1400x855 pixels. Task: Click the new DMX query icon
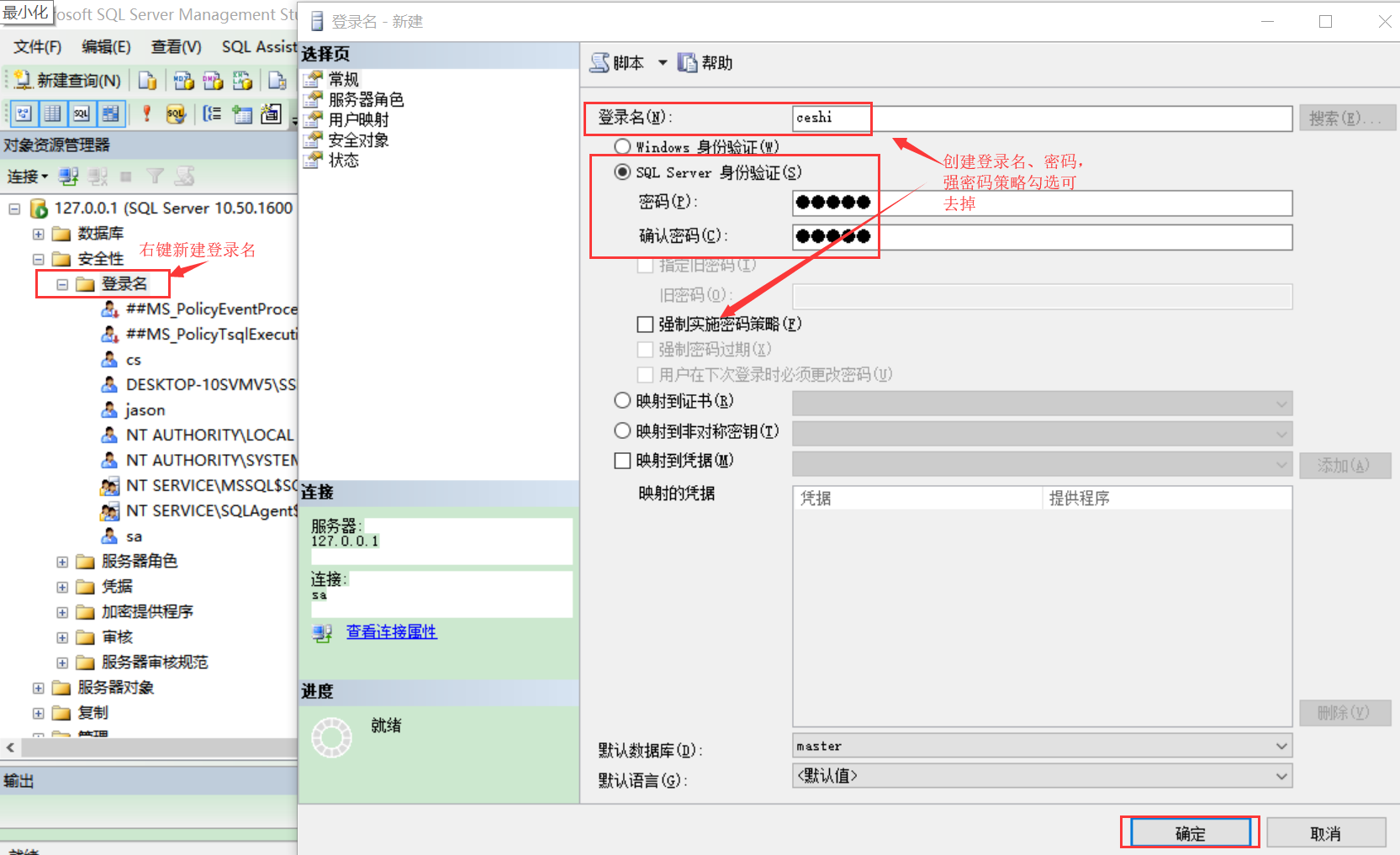coord(212,80)
